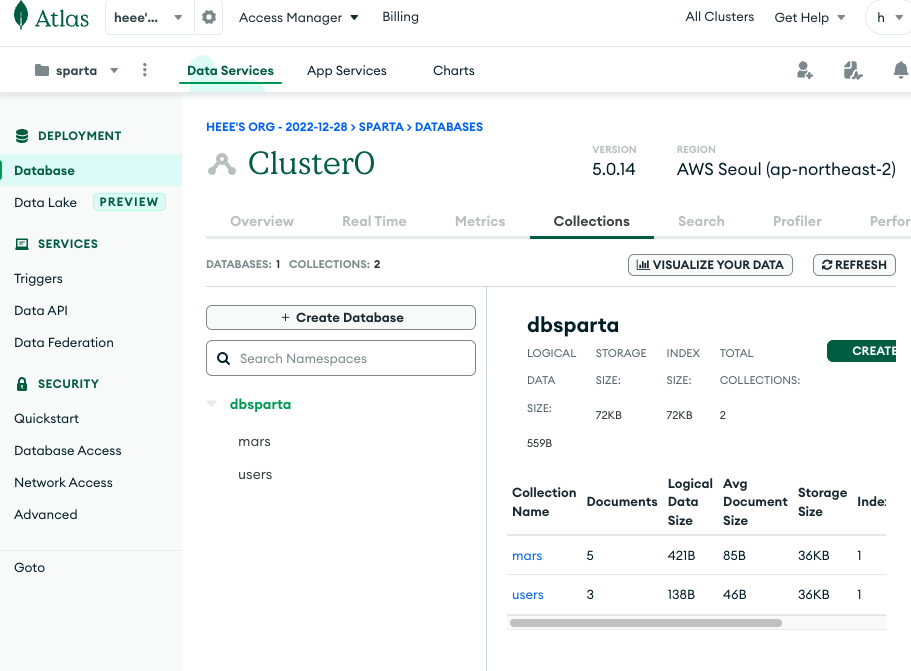Click the search magnifier icon in namespaces

pos(224,358)
